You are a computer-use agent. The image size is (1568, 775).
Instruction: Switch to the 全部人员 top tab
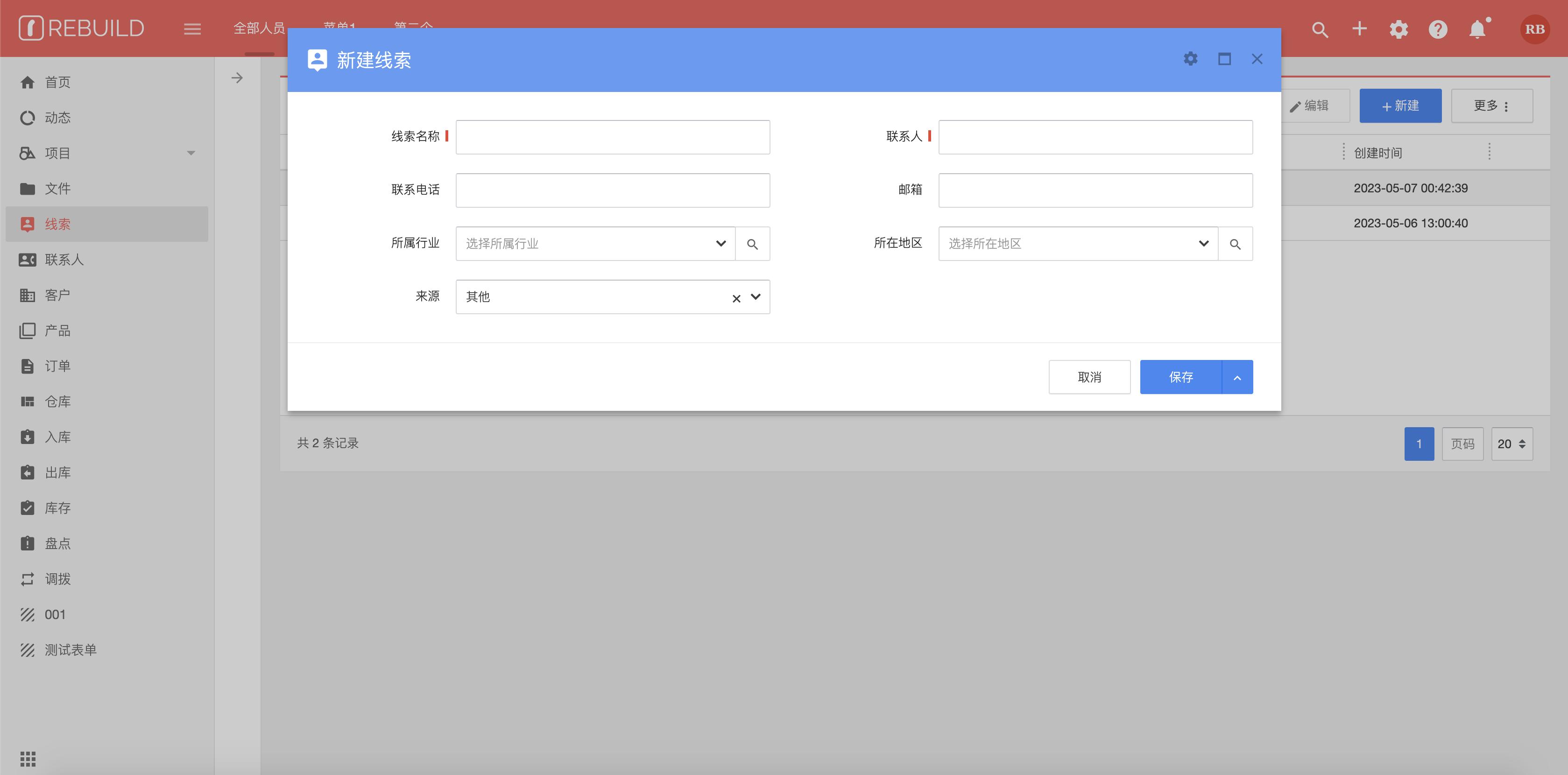pyautogui.click(x=259, y=28)
